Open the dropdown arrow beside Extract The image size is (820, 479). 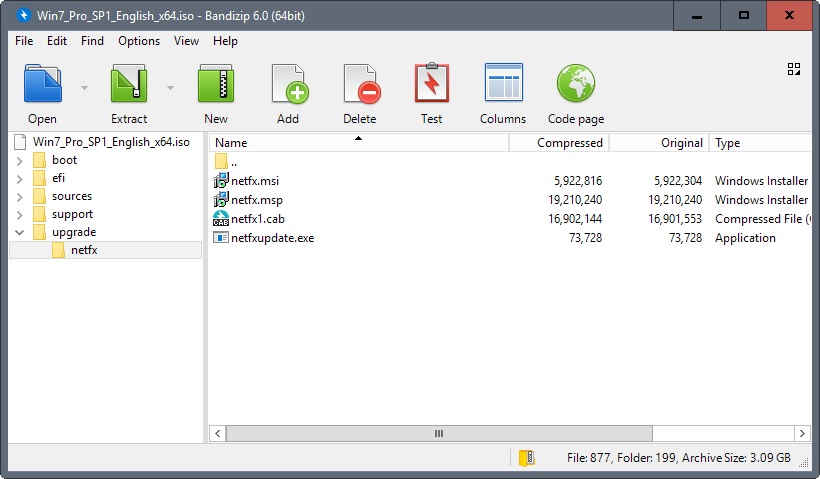click(170, 87)
